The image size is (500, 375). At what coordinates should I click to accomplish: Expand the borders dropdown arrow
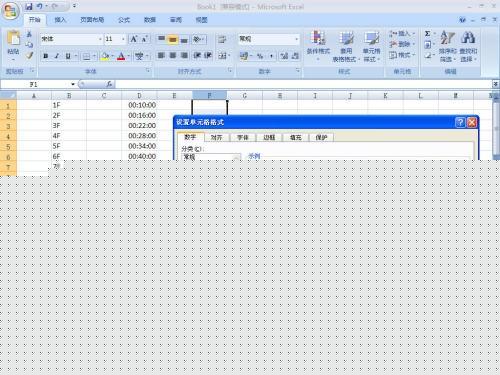coord(95,56)
